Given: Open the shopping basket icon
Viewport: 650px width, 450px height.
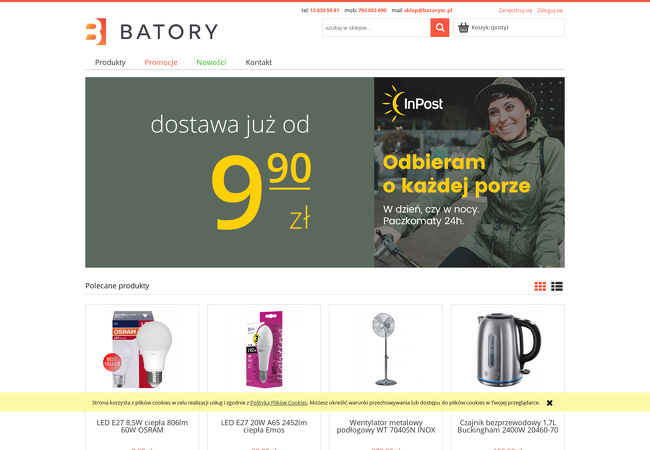Looking at the screenshot, I should (463, 27).
